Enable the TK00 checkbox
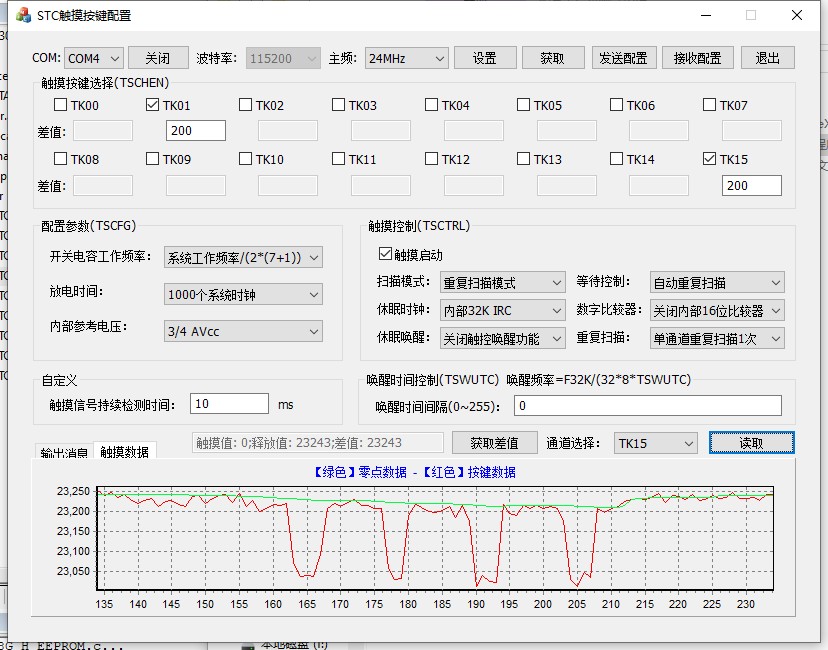Image resolution: width=828 pixels, height=650 pixels. [x=61, y=105]
